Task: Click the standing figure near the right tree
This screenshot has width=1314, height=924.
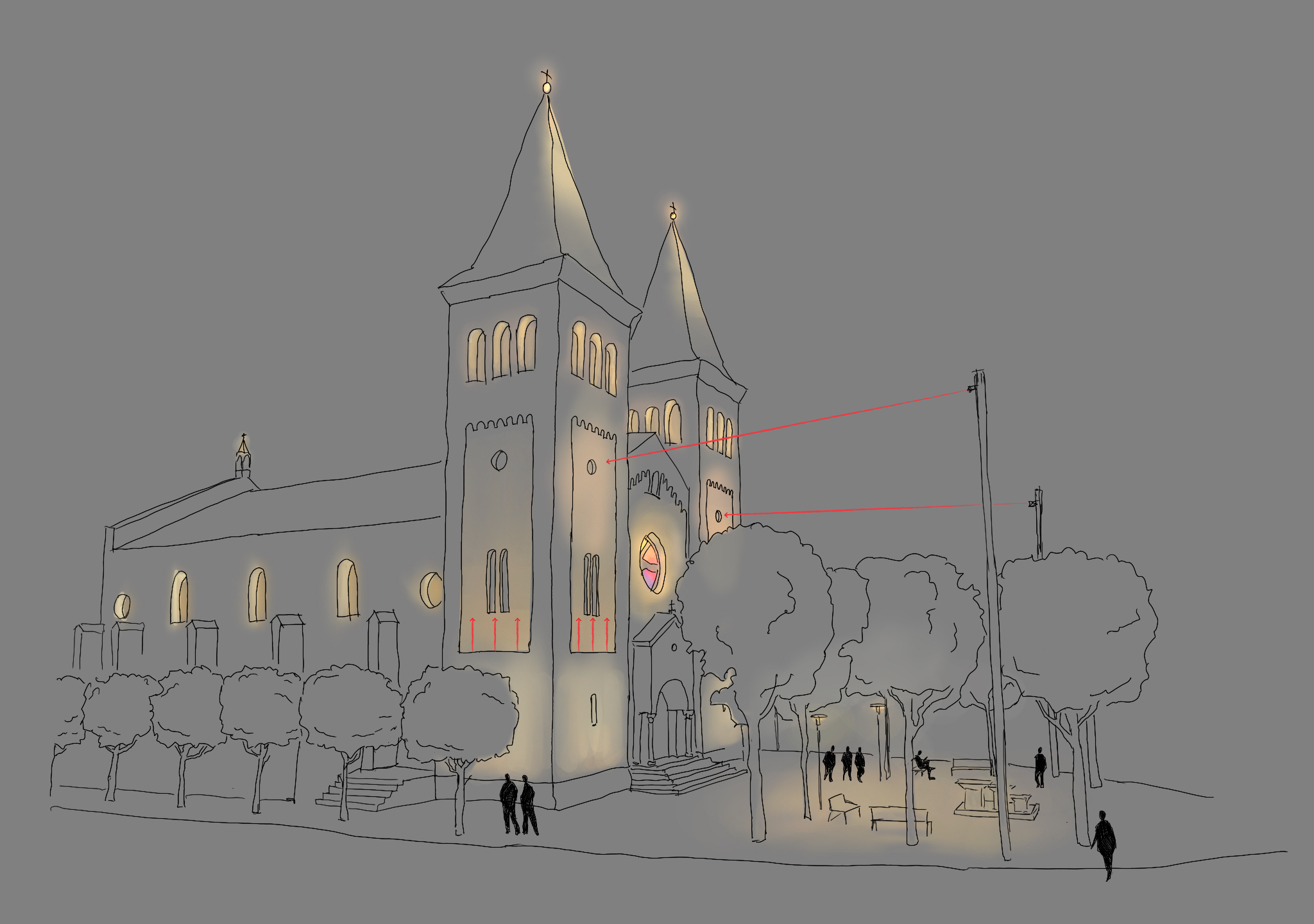Action: click(1040, 767)
